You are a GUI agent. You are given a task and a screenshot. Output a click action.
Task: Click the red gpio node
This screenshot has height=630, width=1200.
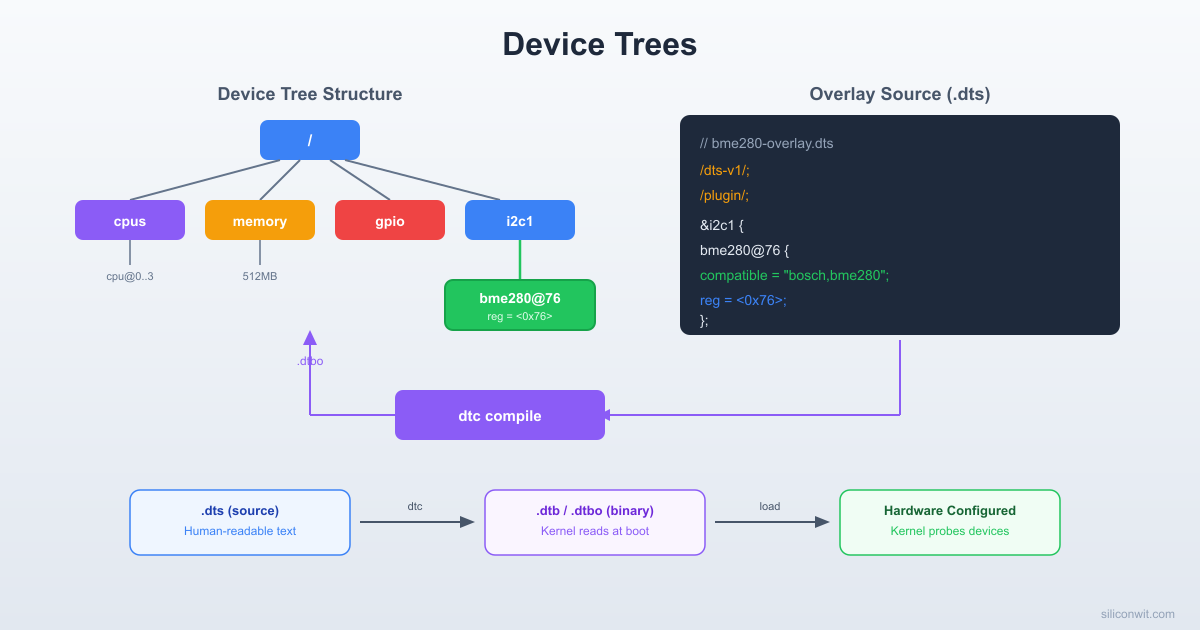(390, 220)
